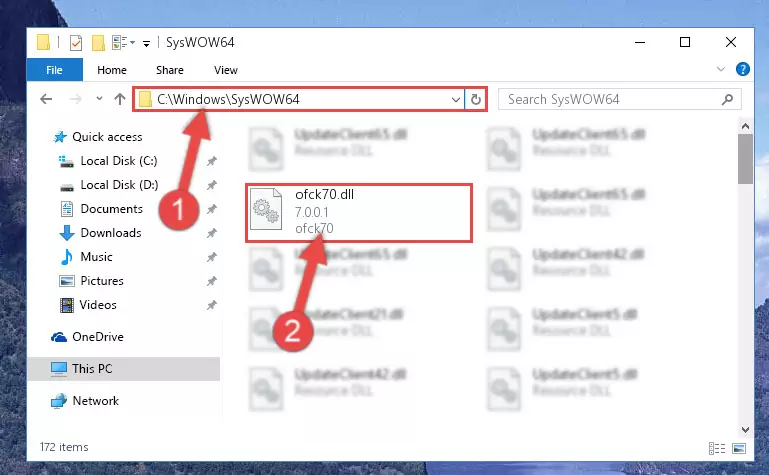The width and height of the screenshot is (769, 475).
Task: Click the ofck70.dll file icon
Action: [x=266, y=210]
